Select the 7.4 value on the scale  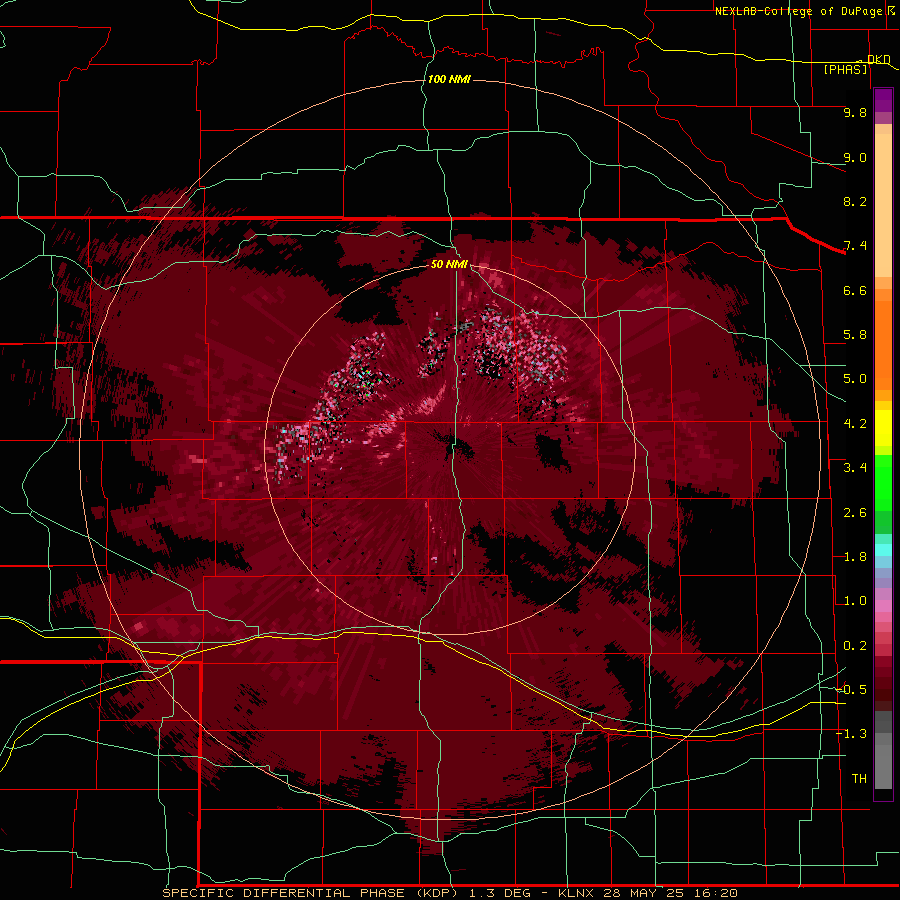(855, 246)
